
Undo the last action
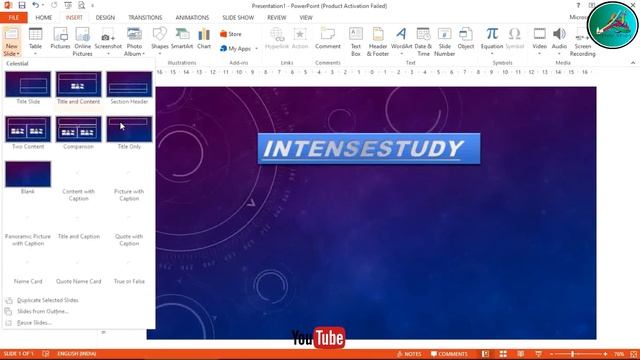click(x=36, y=5)
